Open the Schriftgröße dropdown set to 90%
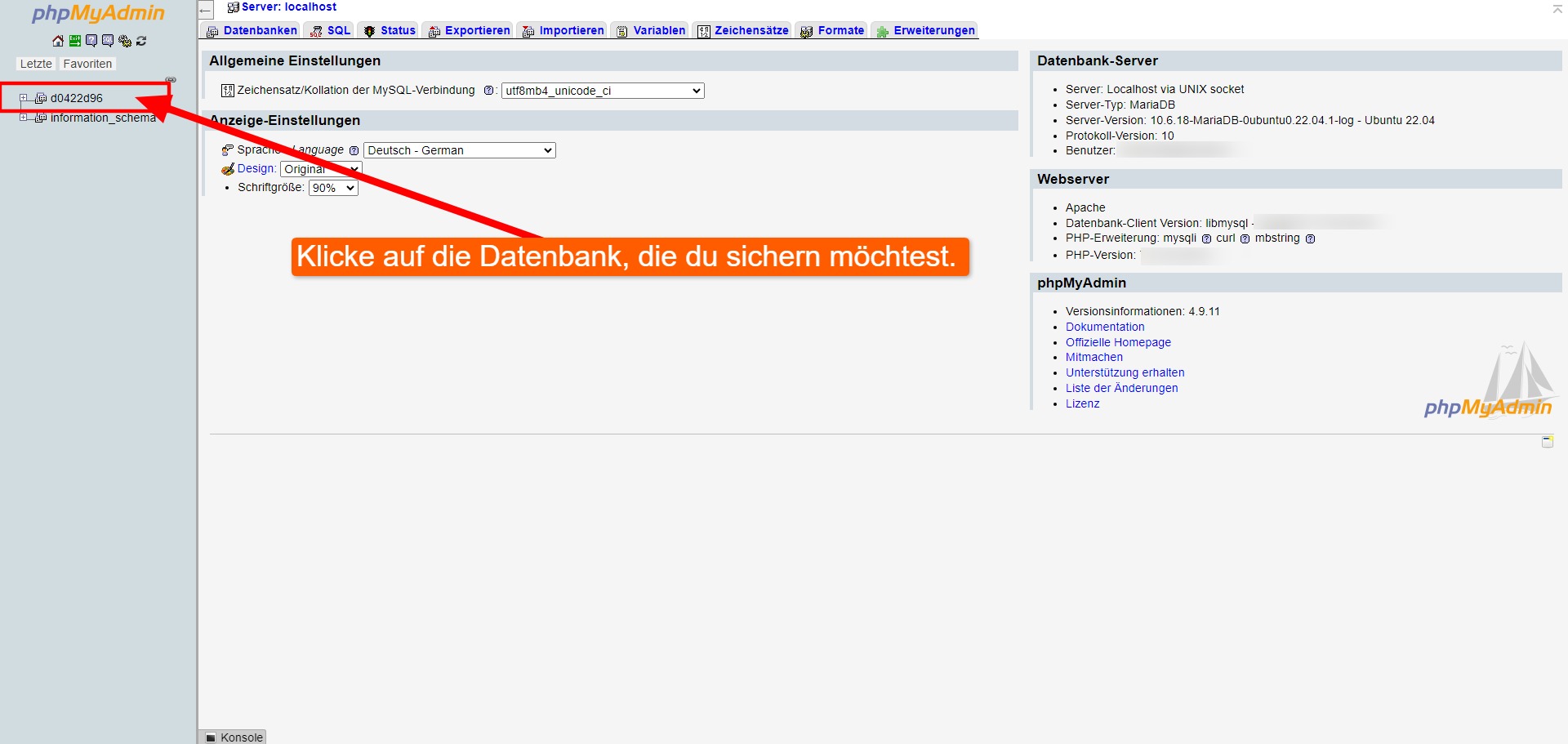The image size is (1568, 744). click(333, 188)
